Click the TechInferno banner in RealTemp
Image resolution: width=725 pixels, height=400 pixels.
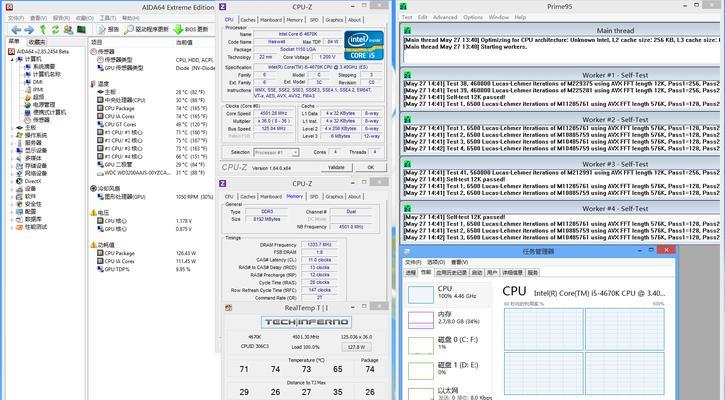pyautogui.click(x=306, y=322)
